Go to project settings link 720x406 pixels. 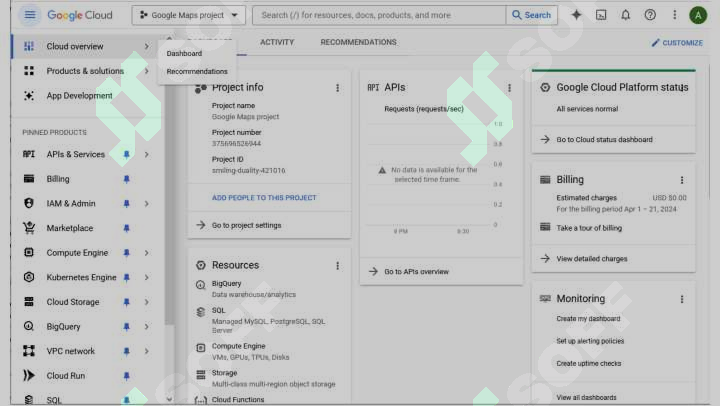246,225
